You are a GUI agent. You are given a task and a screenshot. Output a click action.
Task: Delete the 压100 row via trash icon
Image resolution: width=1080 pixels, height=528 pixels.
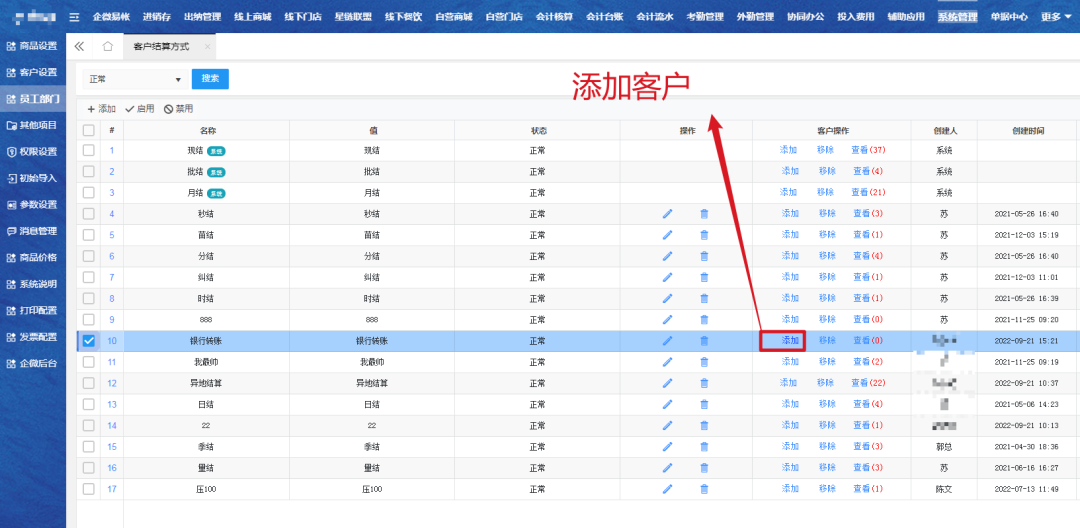(x=704, y=489)
